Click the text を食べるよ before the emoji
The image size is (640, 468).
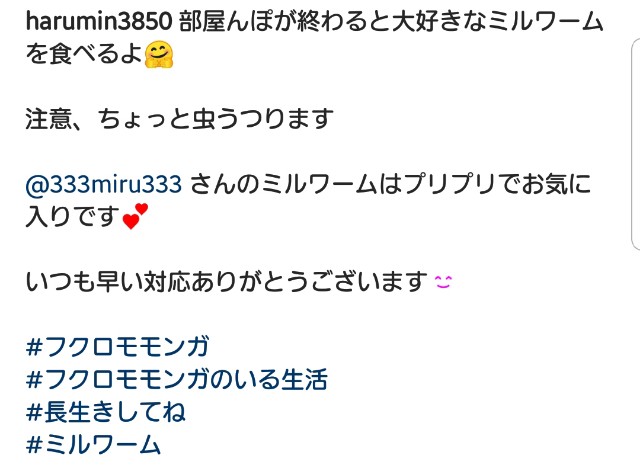pyautogui.click(x=84, y=54)
